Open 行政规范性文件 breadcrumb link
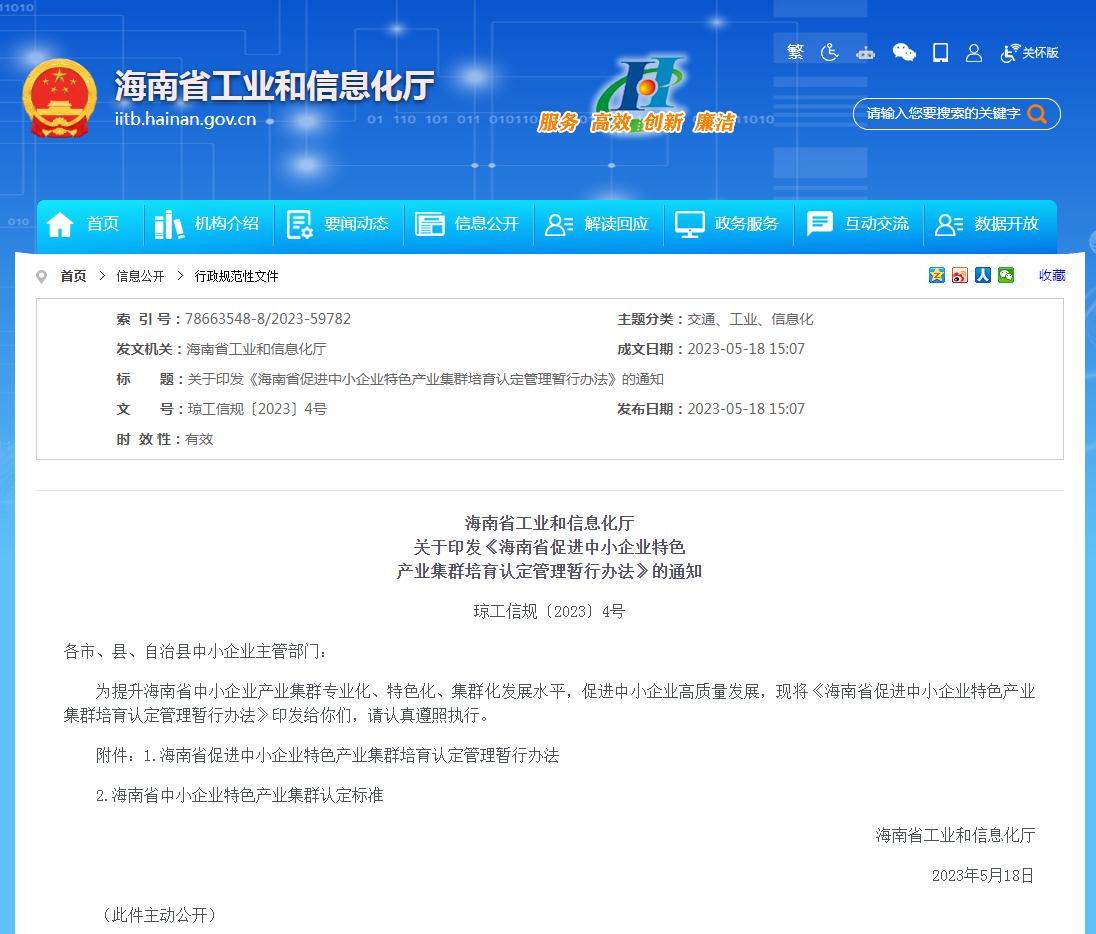 coord(236,276)
